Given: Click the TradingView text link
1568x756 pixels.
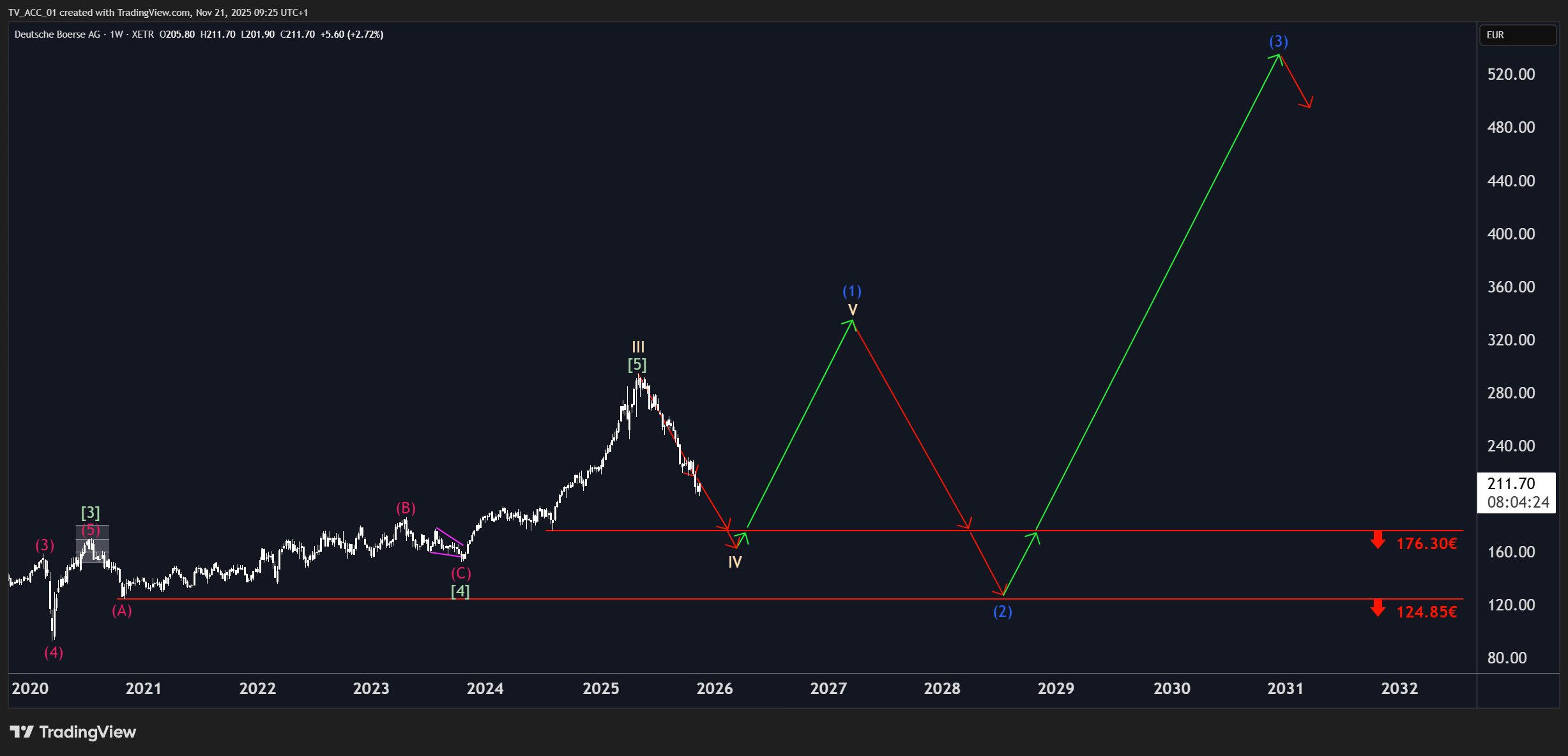Looking at the screenshot, I should (88, 732).
